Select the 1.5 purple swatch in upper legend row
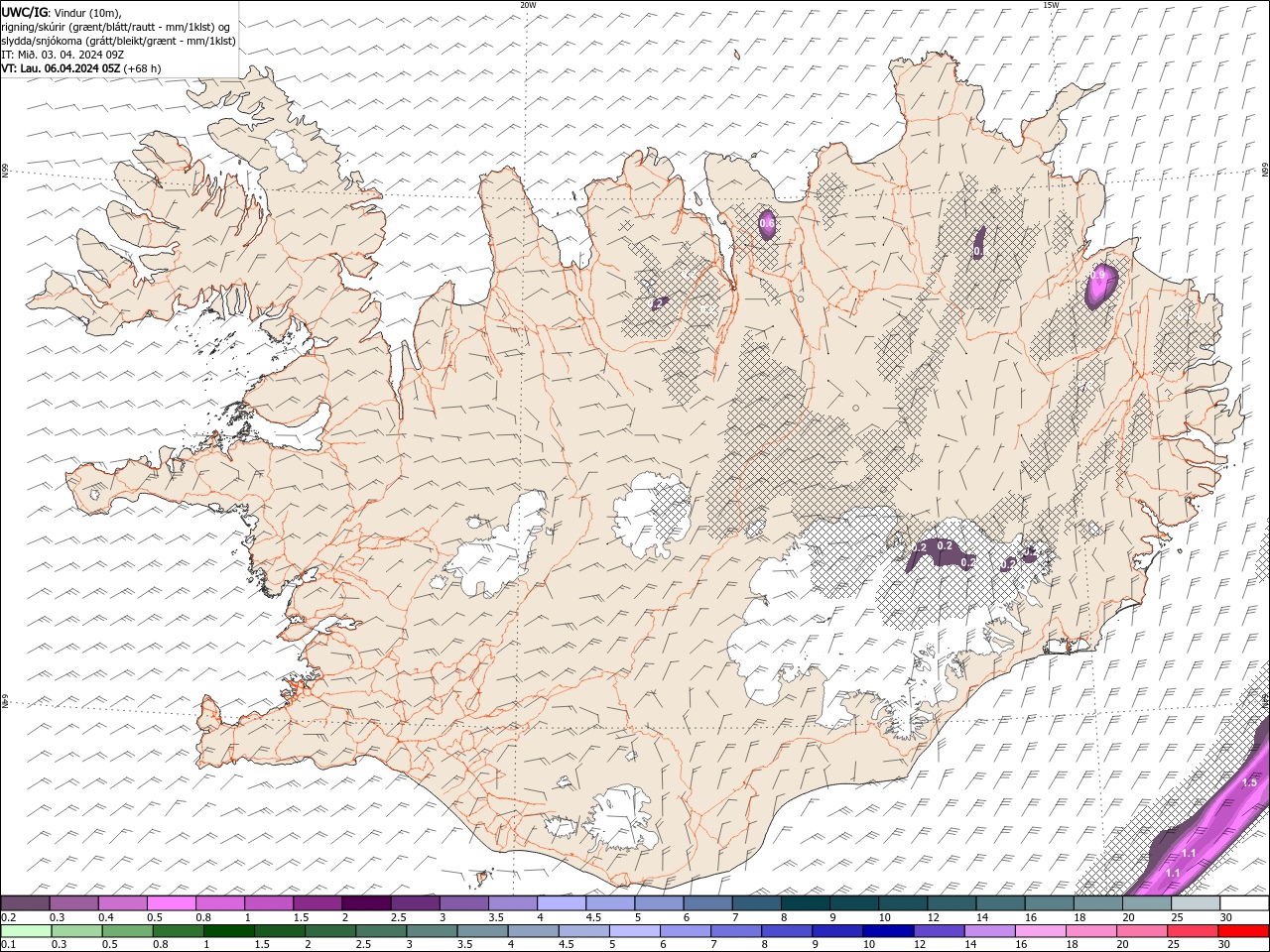 317,903
